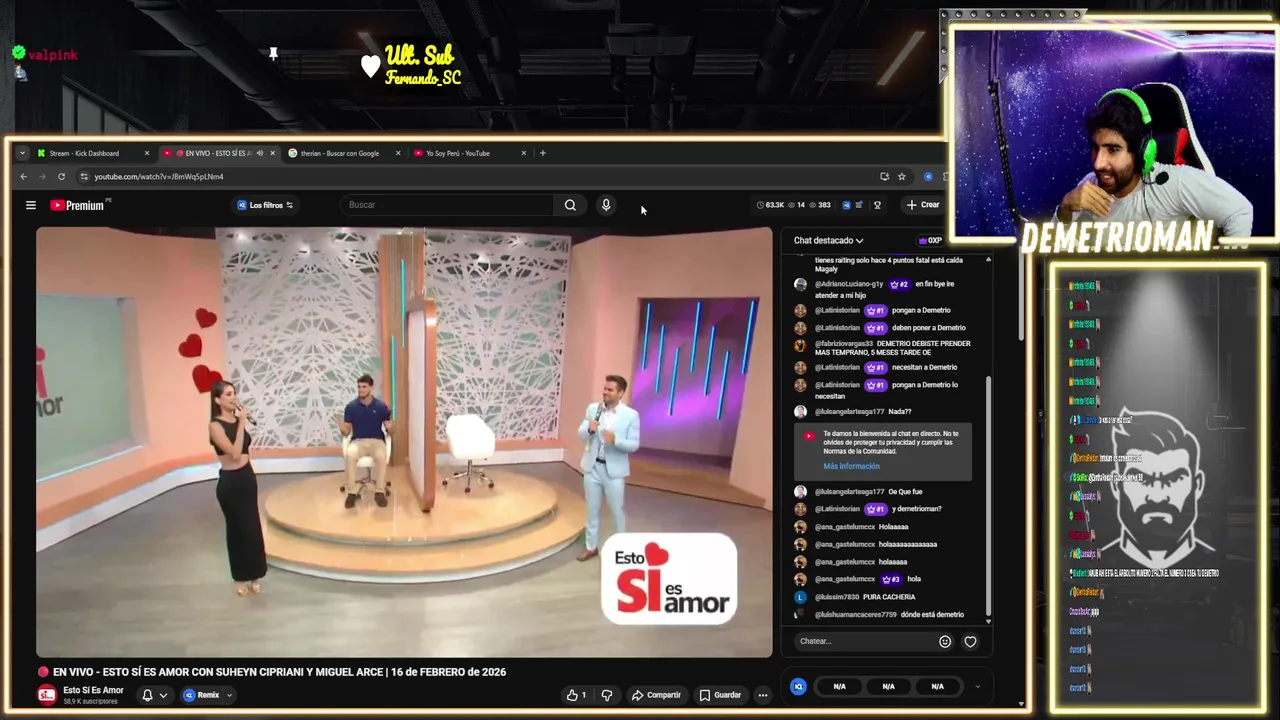Image resolution: width=1280 pixels, height=720 pixels.
Task: Reload the page with refresh icon
Action: coord(61,177)
